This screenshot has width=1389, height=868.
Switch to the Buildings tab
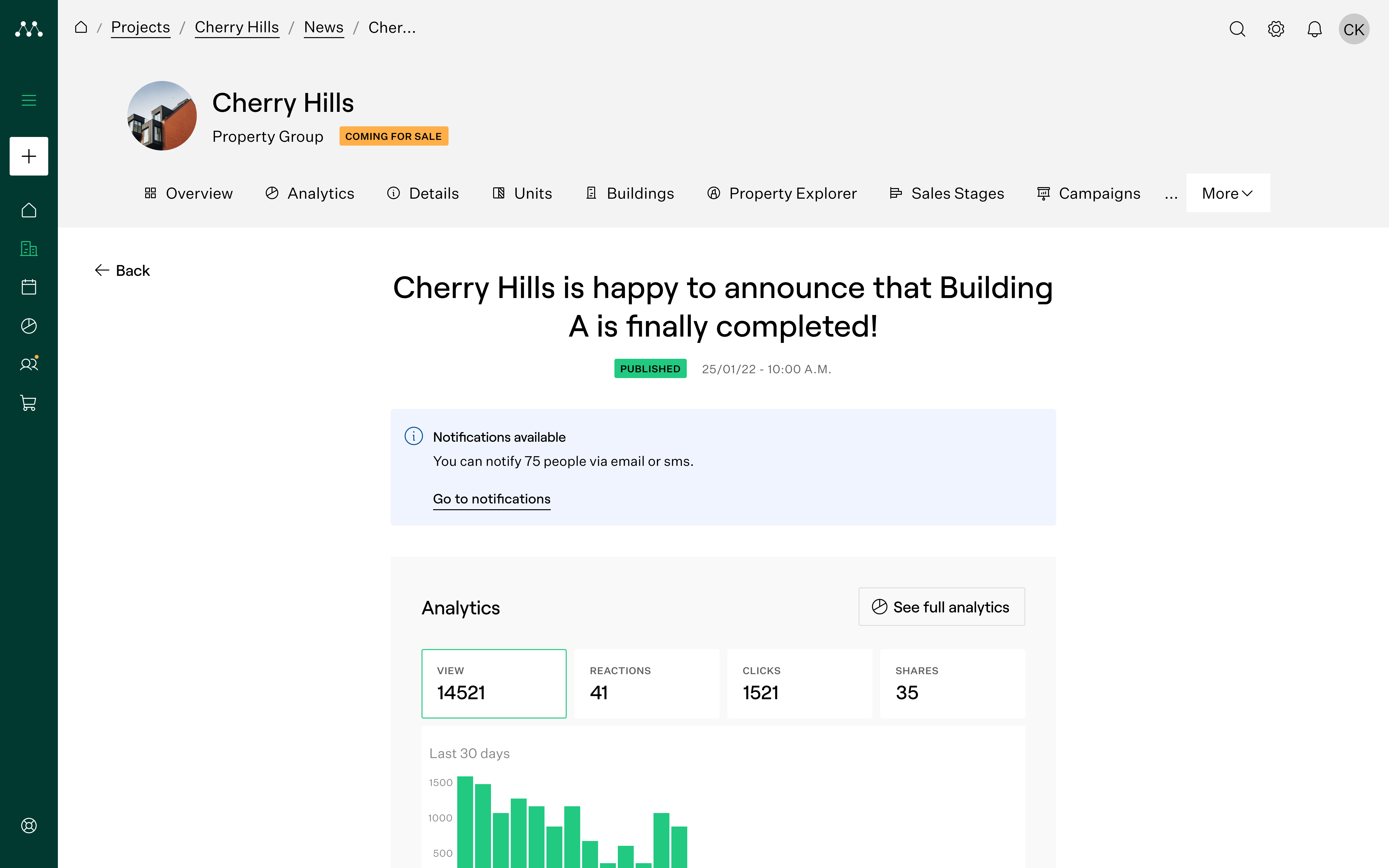coord(630,193)
